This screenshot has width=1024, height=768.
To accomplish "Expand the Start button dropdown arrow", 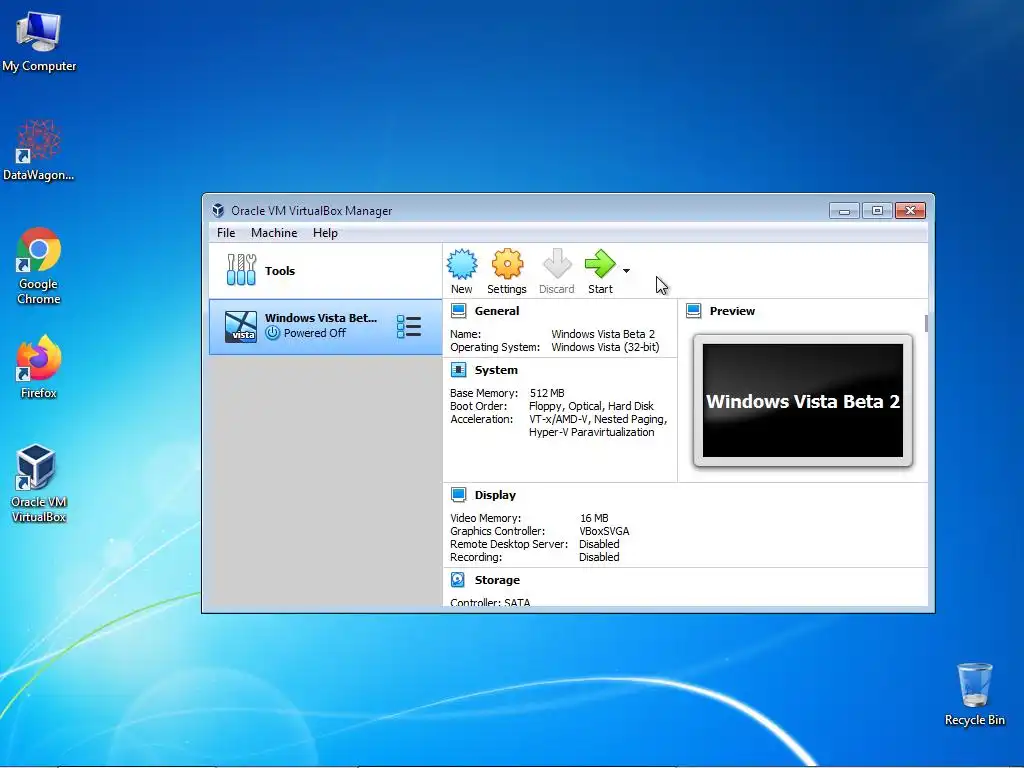I will pyautogui.click(x=626, y=270).
